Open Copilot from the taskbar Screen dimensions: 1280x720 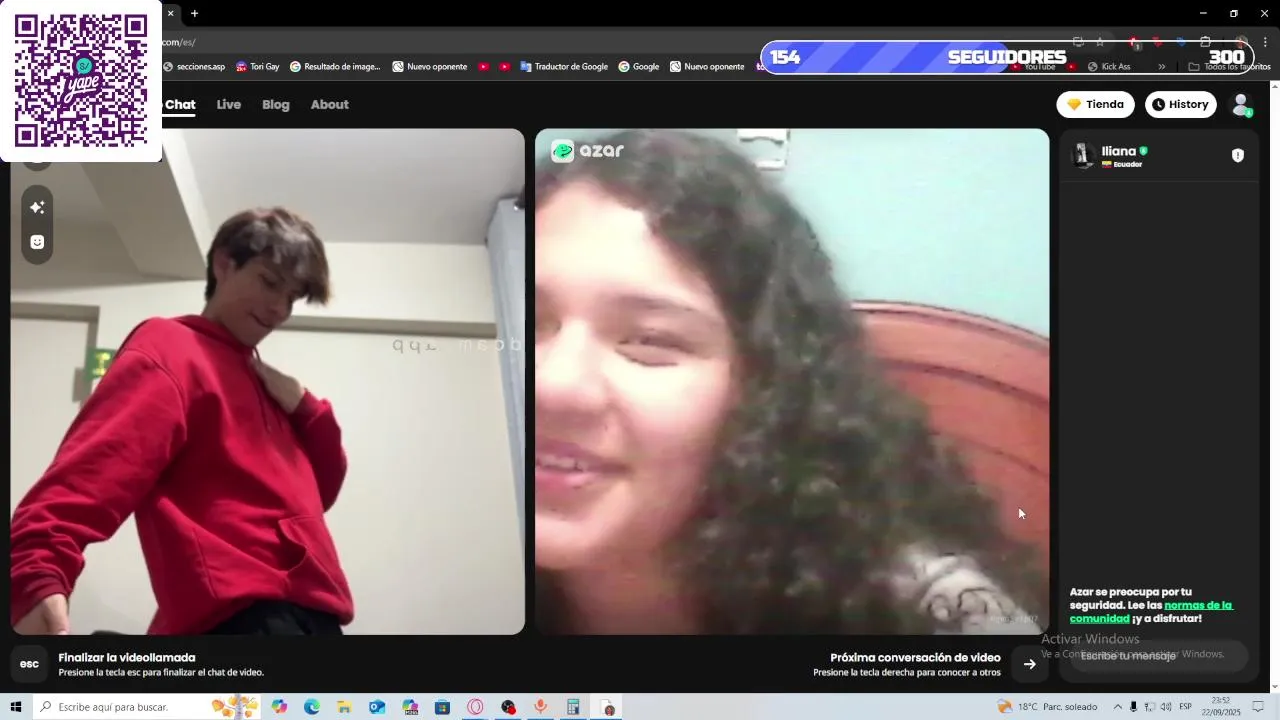(279, 707)
